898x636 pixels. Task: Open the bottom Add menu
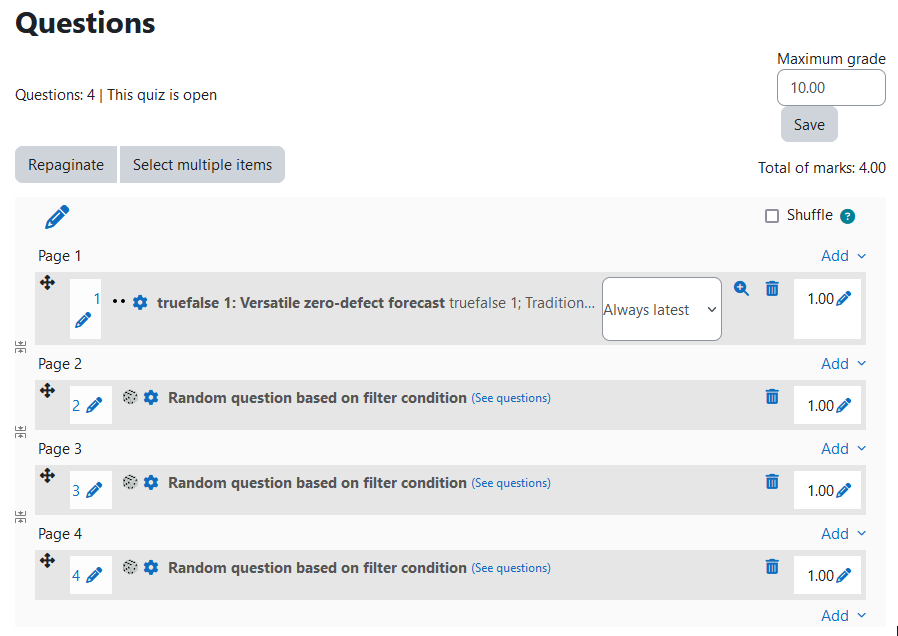[x=843, y=615]
